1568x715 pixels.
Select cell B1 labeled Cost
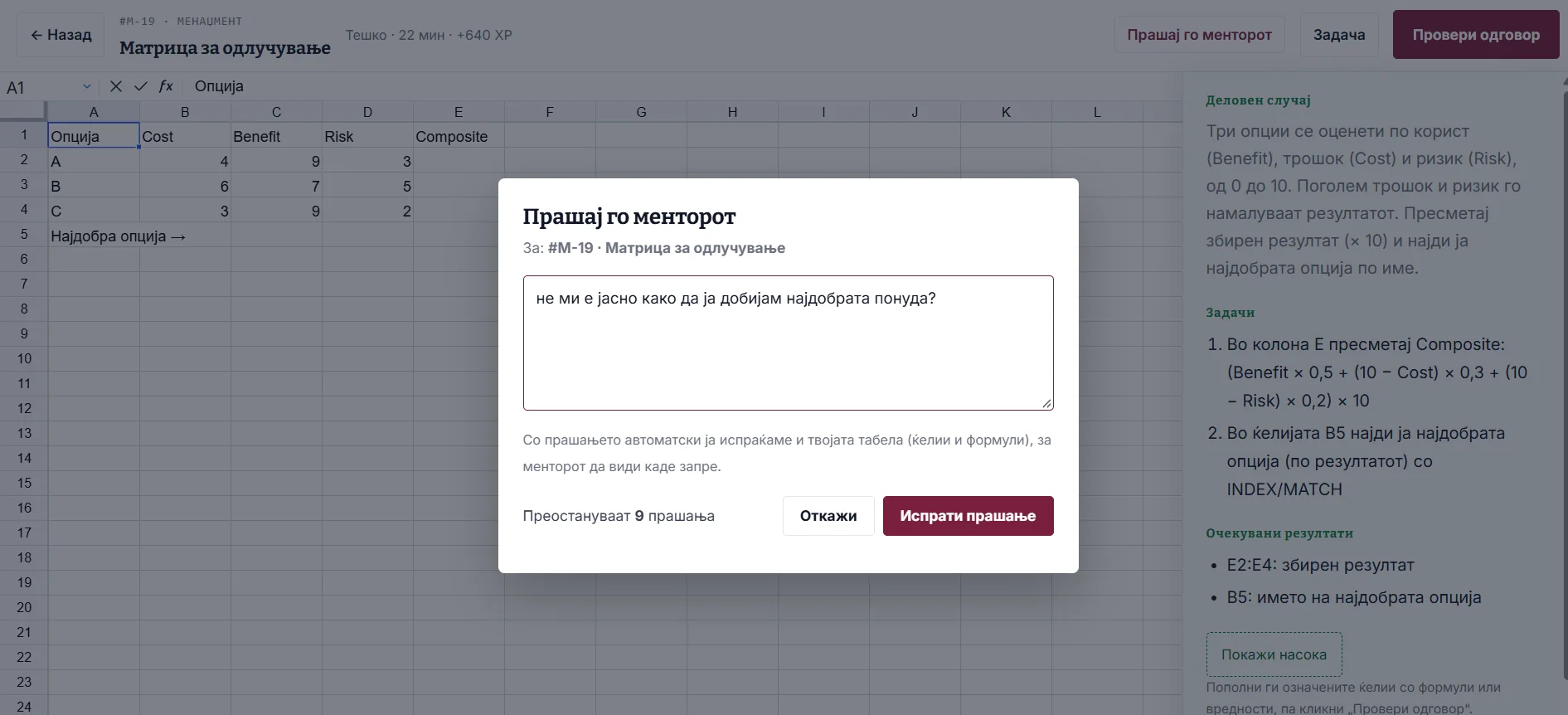[185, 136]
